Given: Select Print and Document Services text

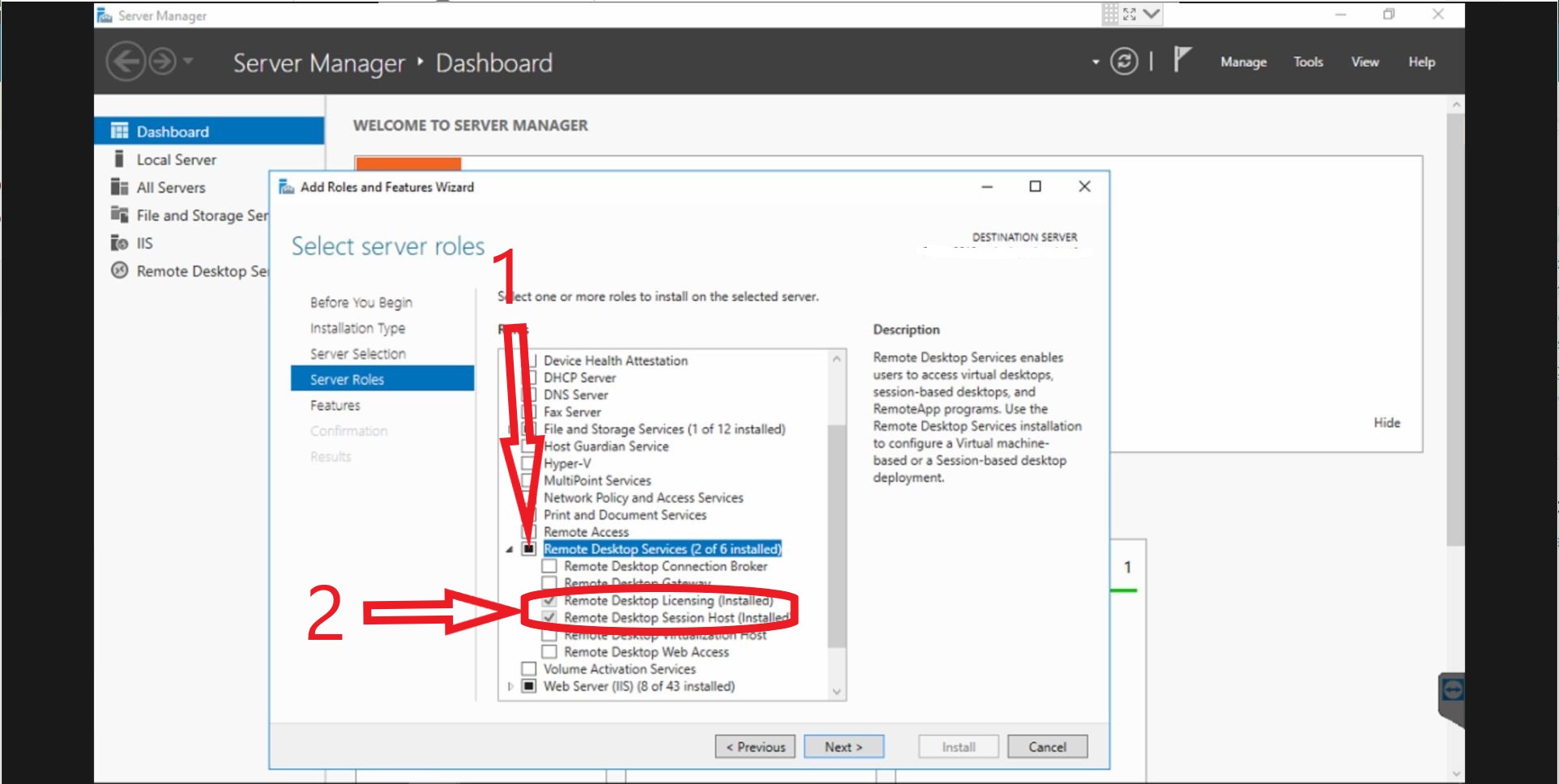Looking at the screenshot, I should click(x=625, y=515).
